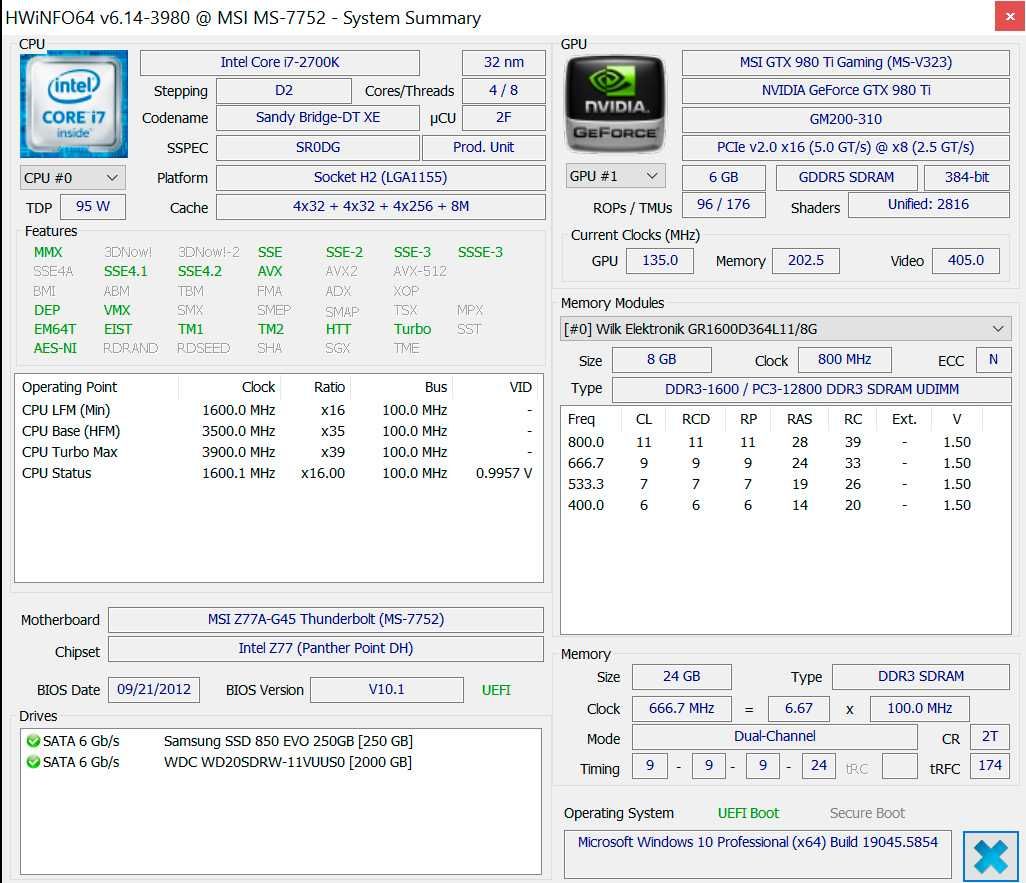Click the Memory clock value 202.5
The image size is (1026, 883).
[805, 261]
